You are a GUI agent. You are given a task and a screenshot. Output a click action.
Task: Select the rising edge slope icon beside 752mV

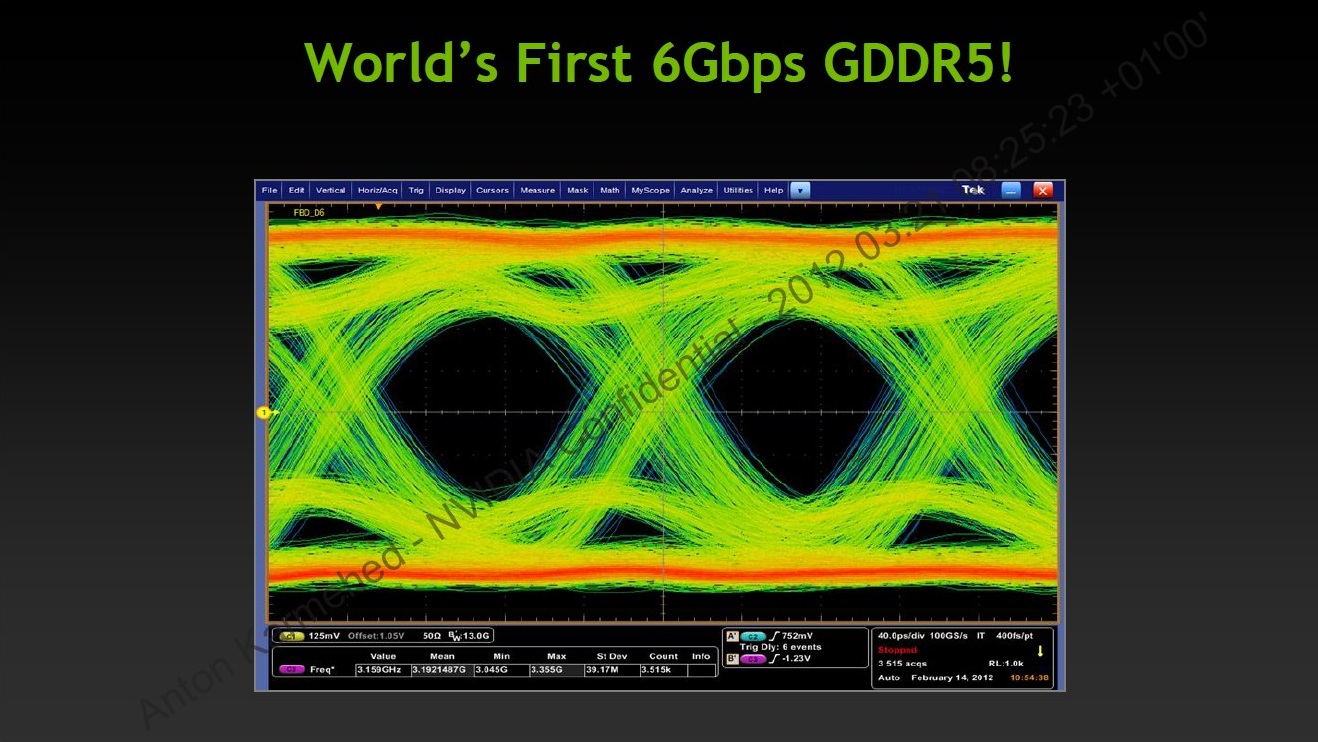(x=774, y=636)
